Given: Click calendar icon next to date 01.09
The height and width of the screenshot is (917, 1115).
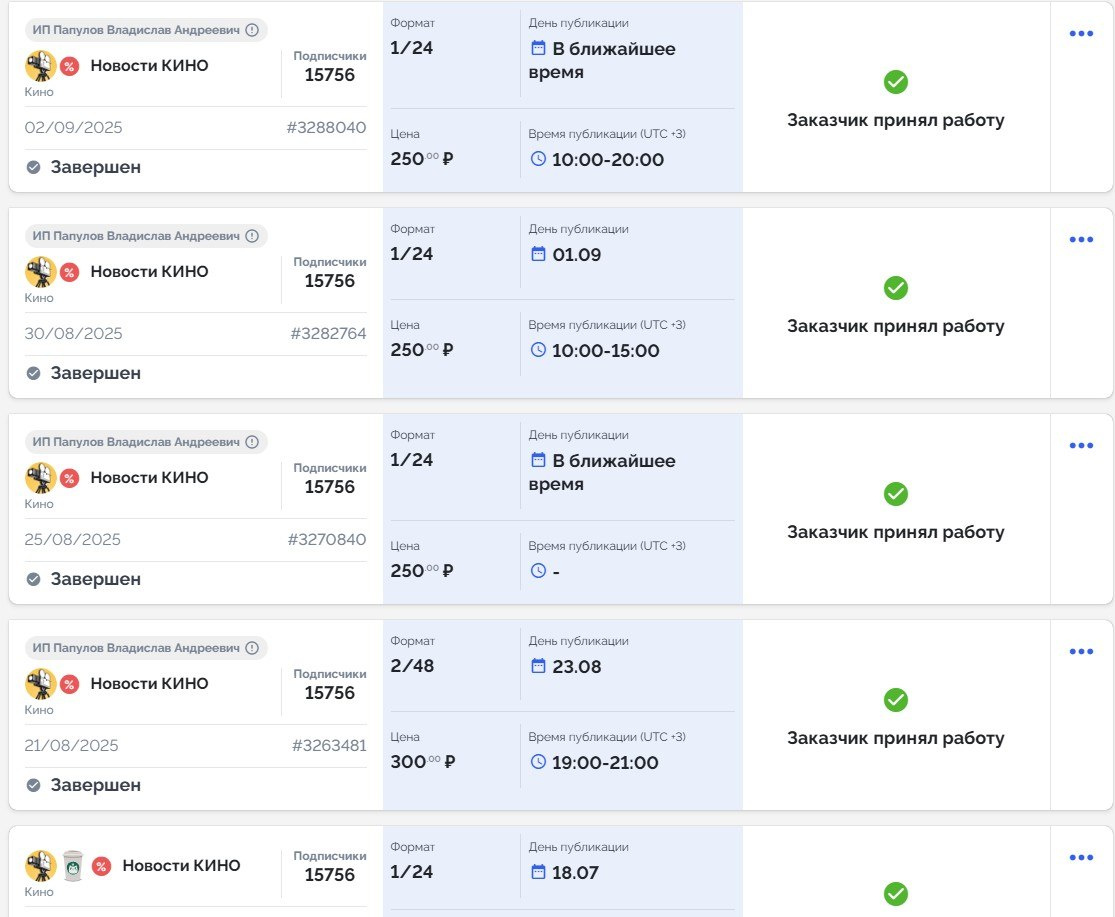Looking at the screenshot, I should (x=538, y=255).
